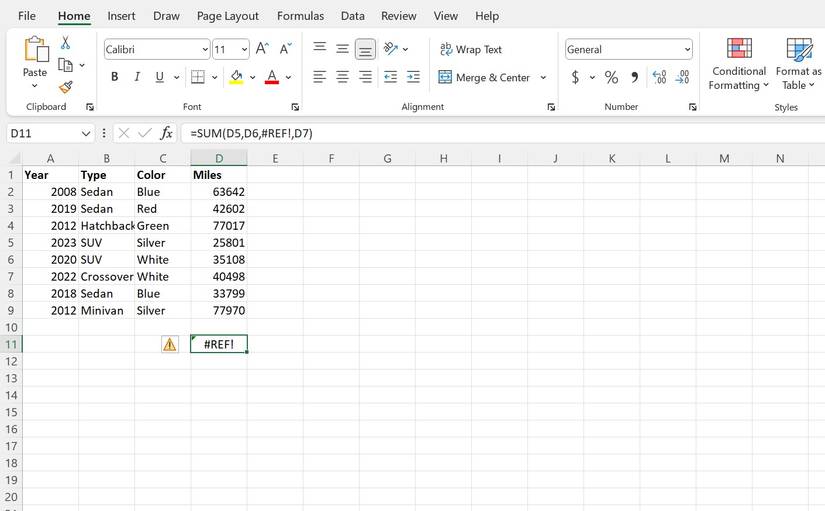The image size is (825, 511).
Task: Open Conditional Formatting menu
Action: [x=739, y=64]
